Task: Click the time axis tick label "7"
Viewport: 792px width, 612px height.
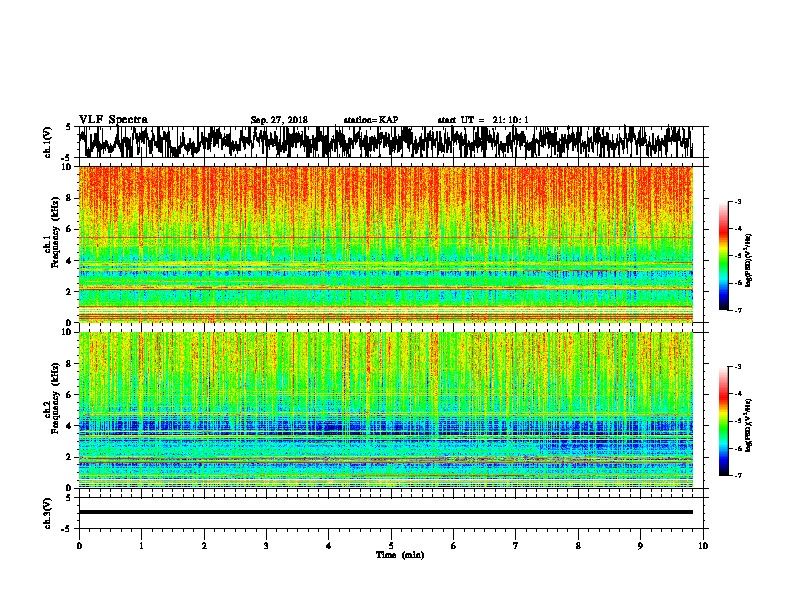Action: pyautogui.click(x=516, y=546)
